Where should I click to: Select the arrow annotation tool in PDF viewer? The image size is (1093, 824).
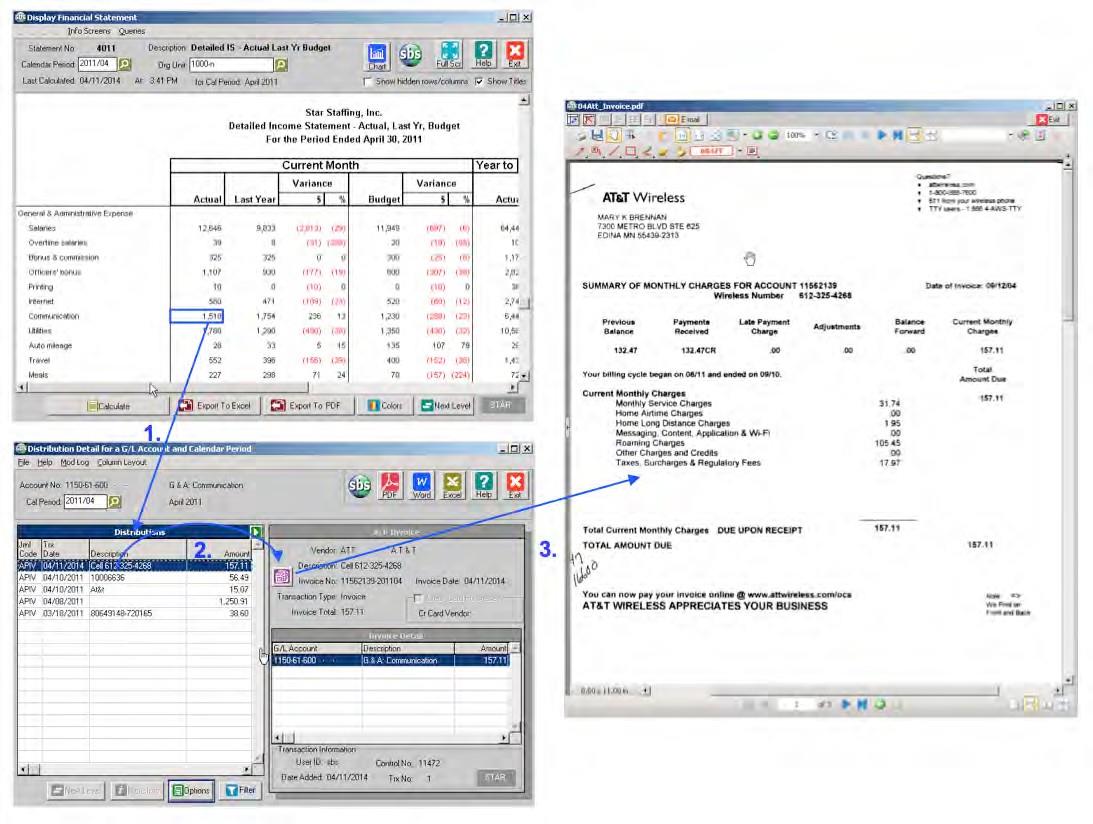click(x=580, y=151)
